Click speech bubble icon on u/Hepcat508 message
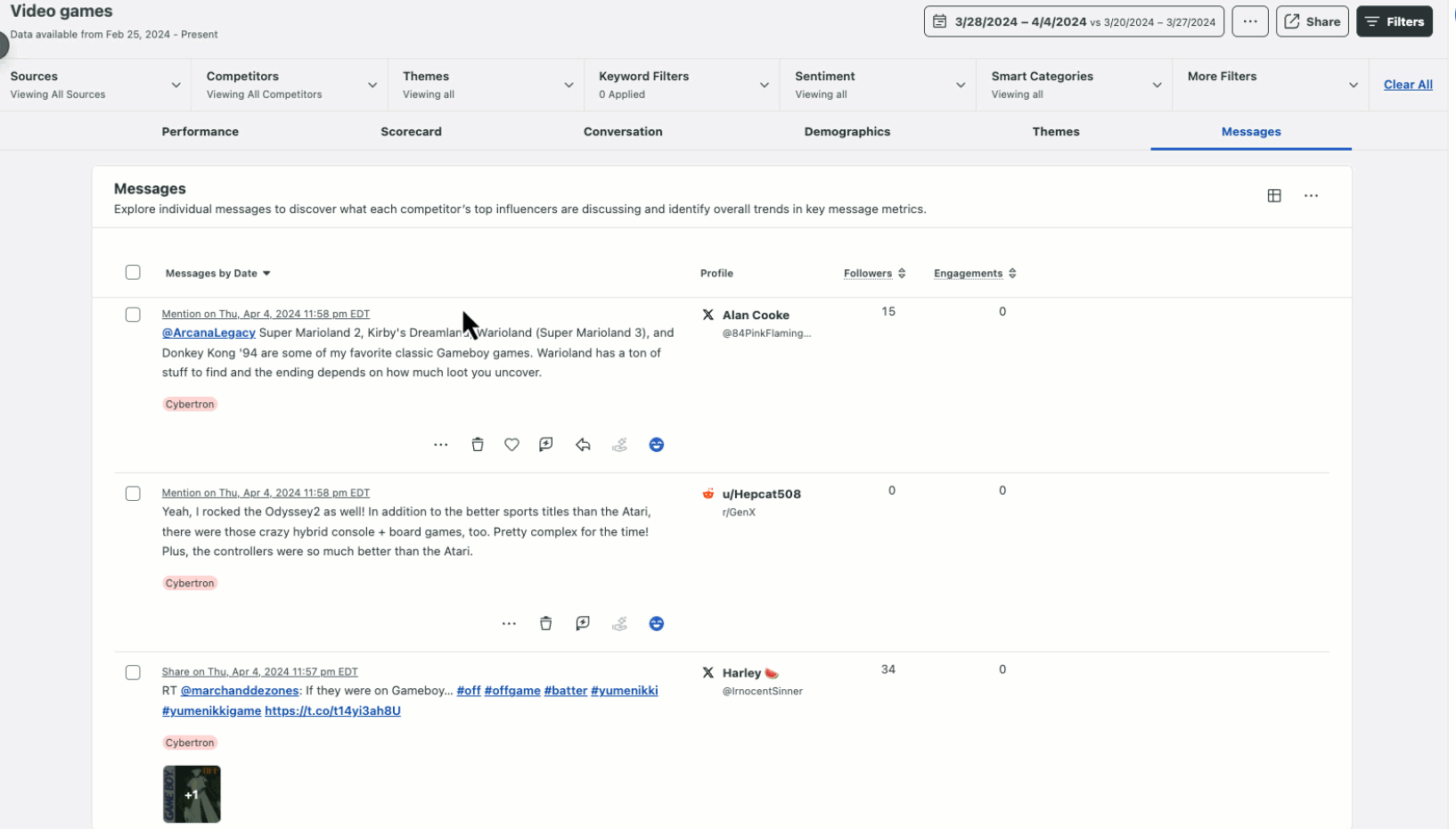This screenshot has height=829, width=1456. click(x=583, y=624)
